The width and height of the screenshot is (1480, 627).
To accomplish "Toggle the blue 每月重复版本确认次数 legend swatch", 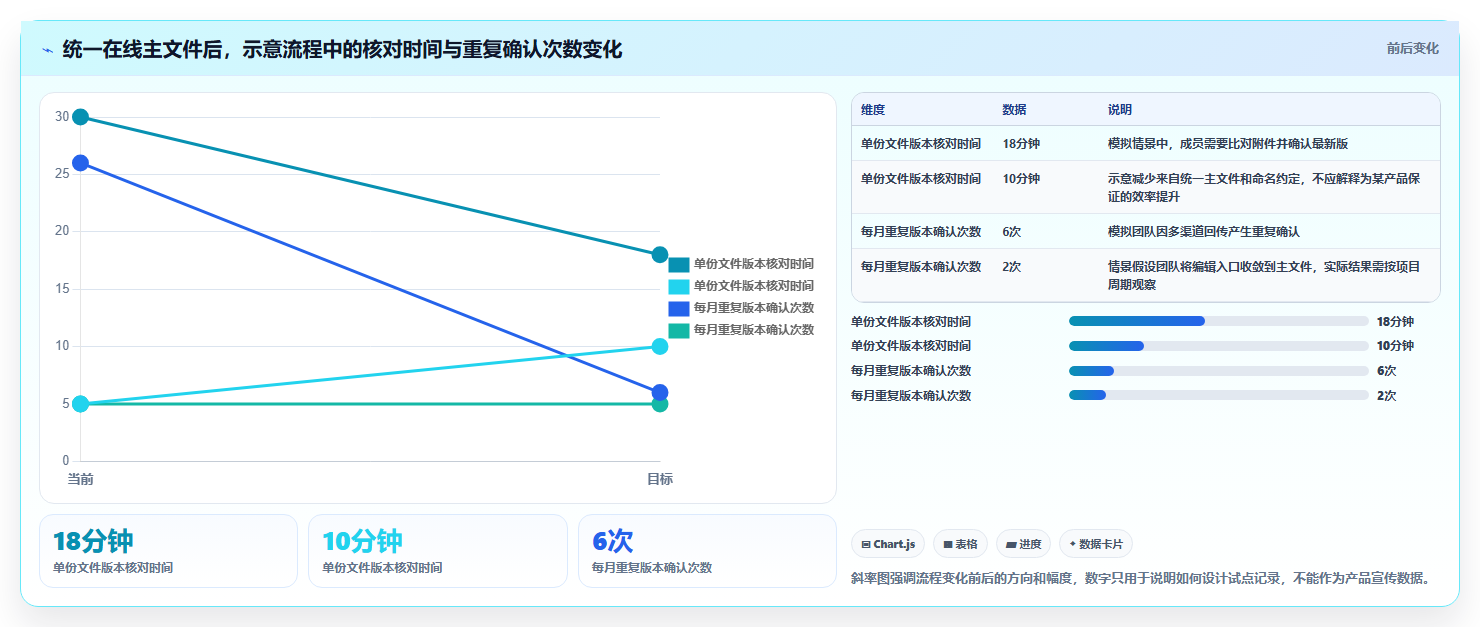I will click(679, 308).
